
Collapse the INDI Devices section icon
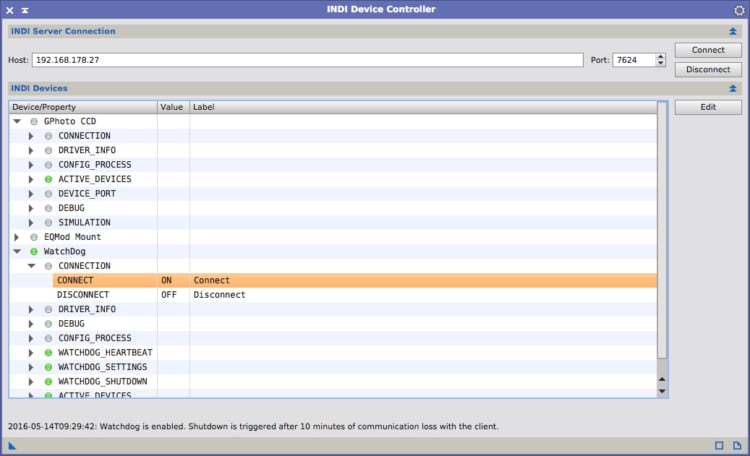coord(732,89)
